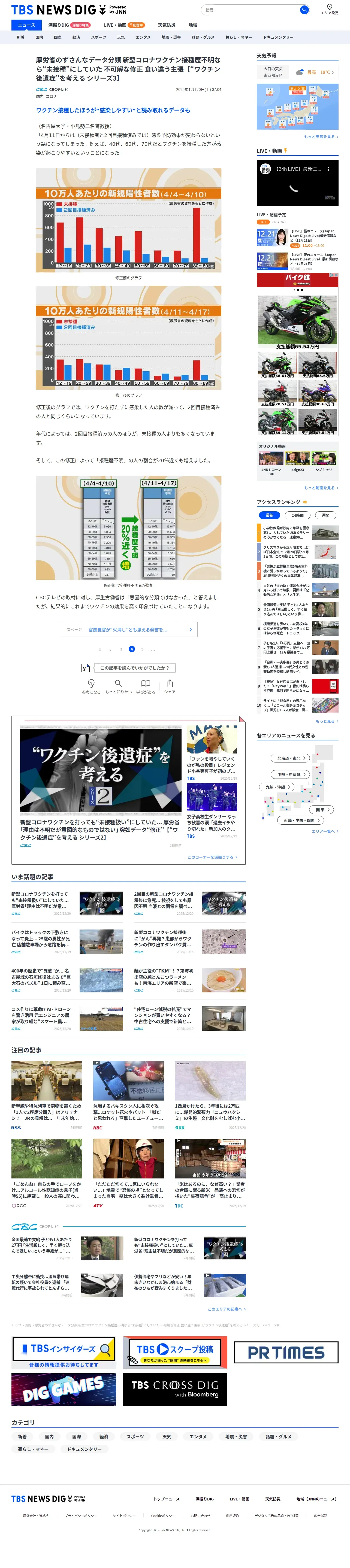Open the DIG GAMES banner
Screen dimensions: 350x1568
point(64,1390)
